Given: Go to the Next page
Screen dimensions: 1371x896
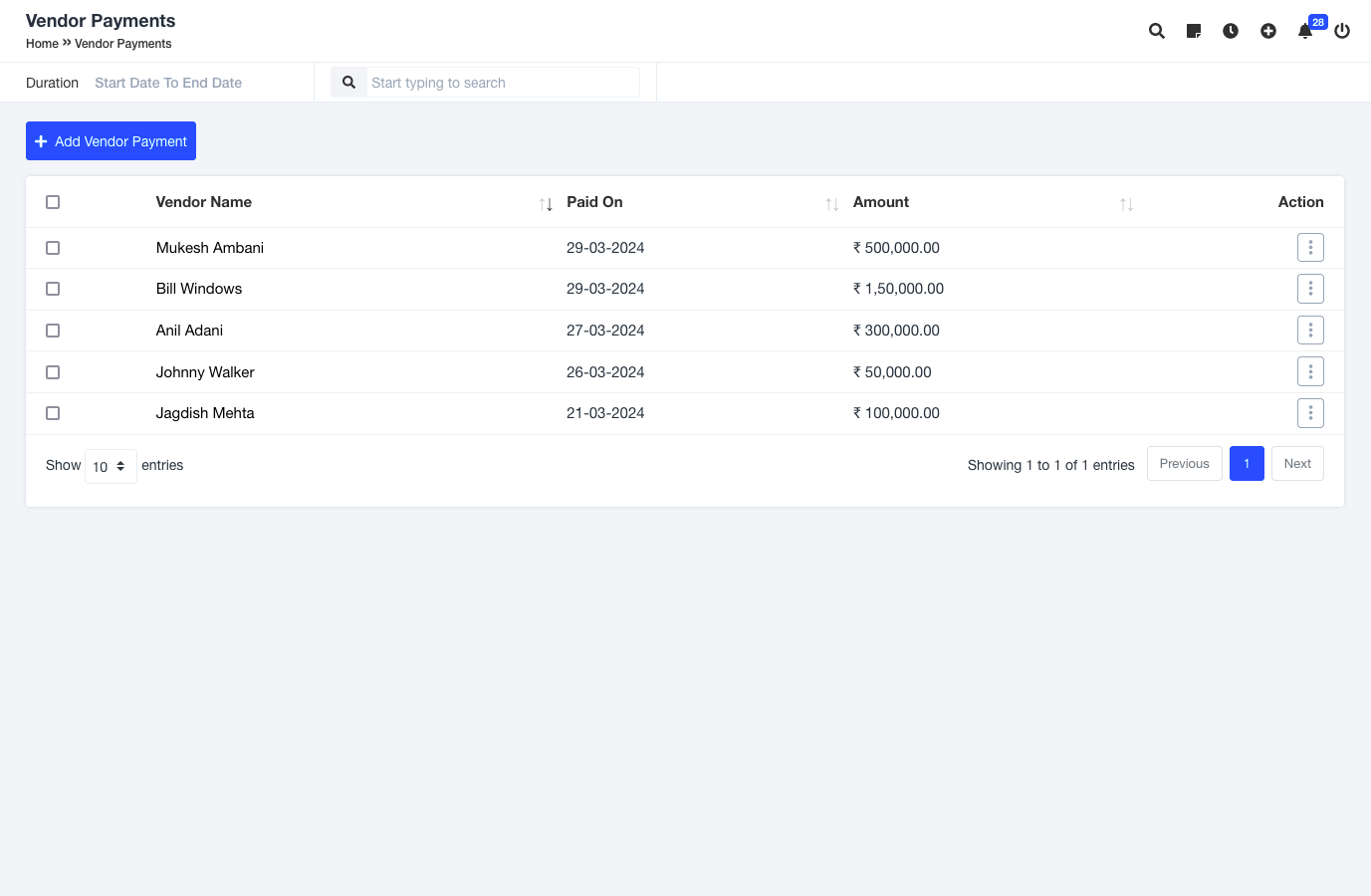Looking at the screenshot, I should click(1296, 464).
